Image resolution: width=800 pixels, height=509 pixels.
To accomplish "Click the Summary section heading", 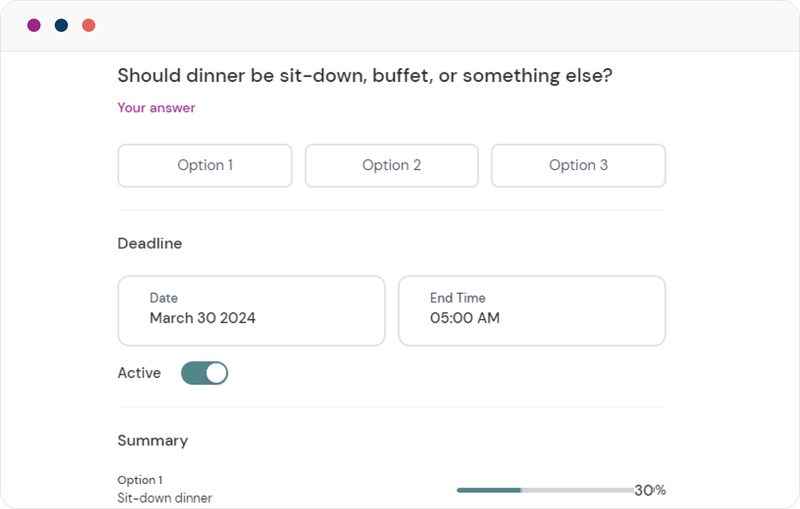I will pyautogui.click(x=152, y=440).
